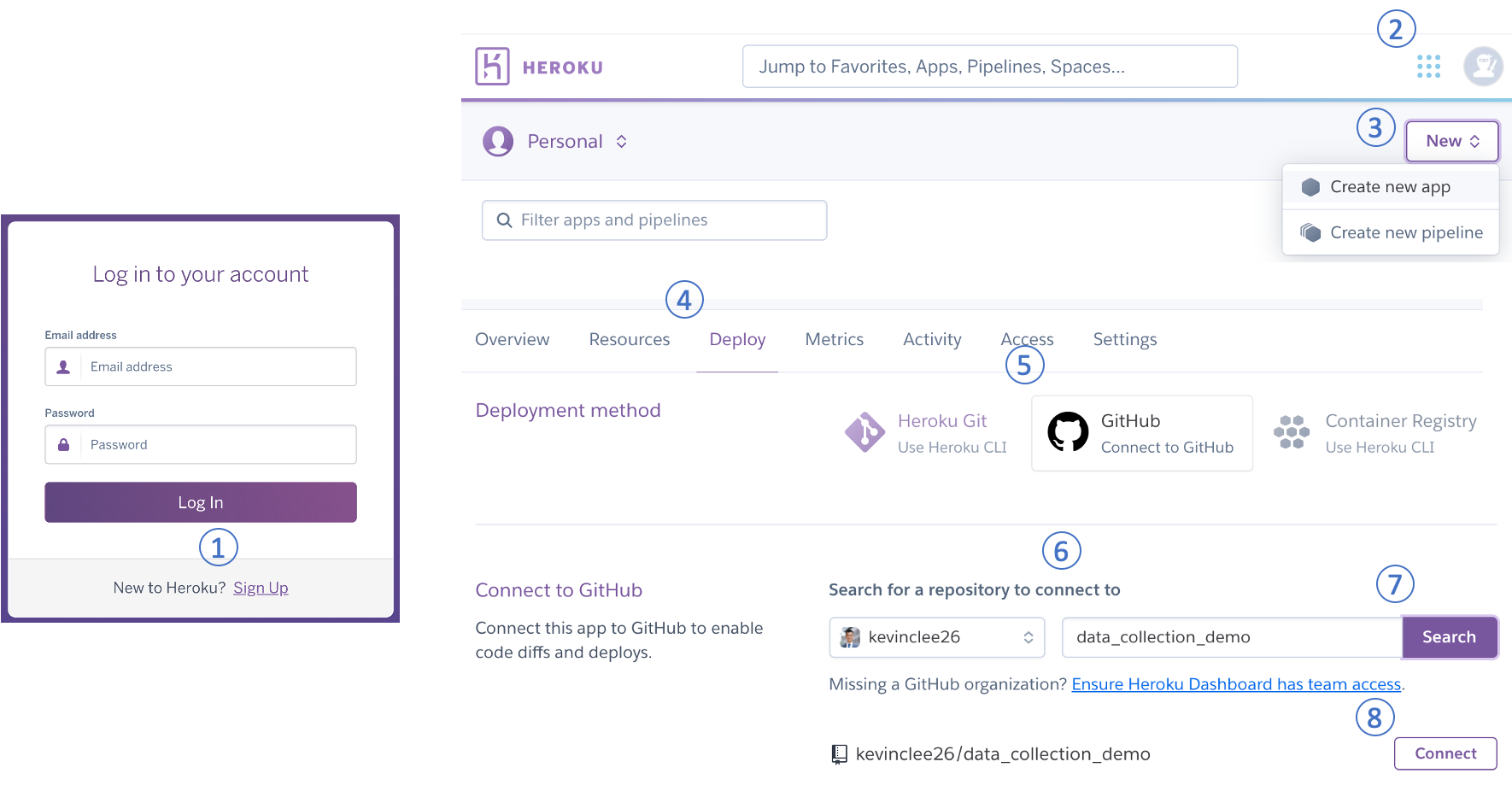Select the Container Registry deployment method label
This screenshot has width=1512, height=791.
(1401, 421)
